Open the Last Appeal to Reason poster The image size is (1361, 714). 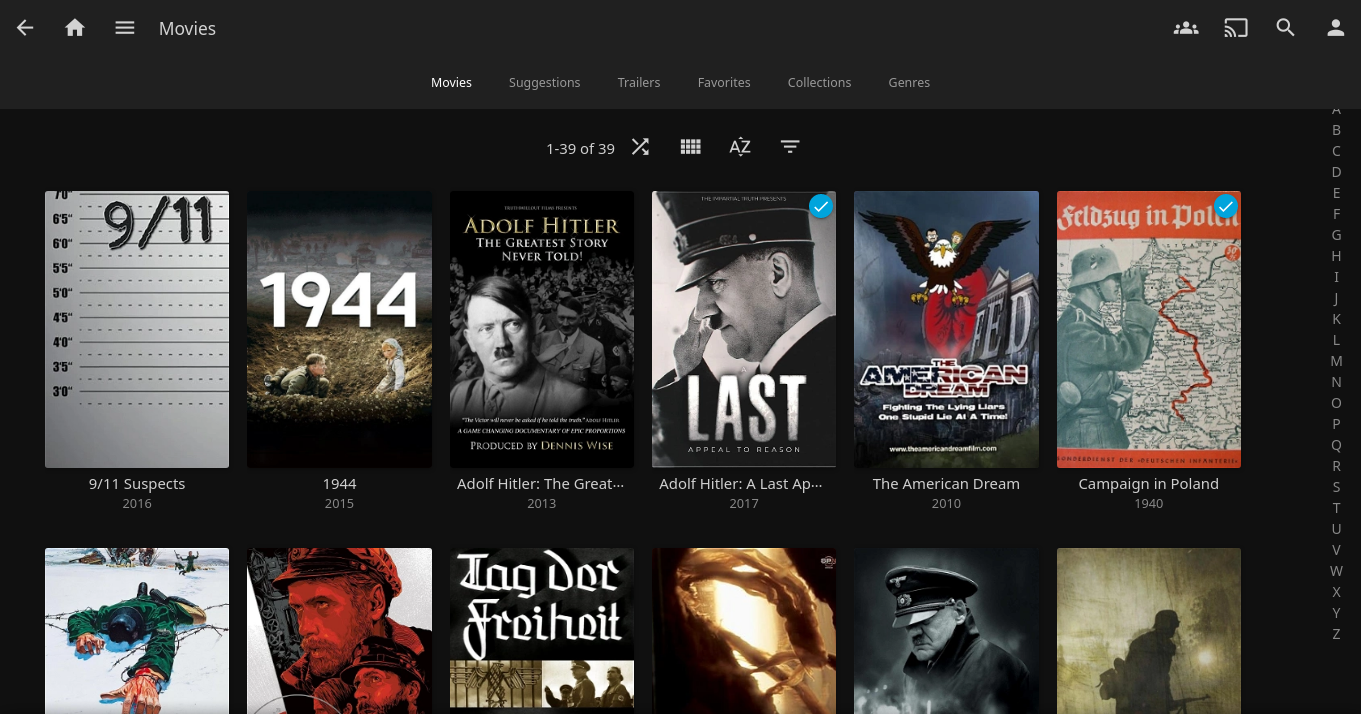pos(744,329)
